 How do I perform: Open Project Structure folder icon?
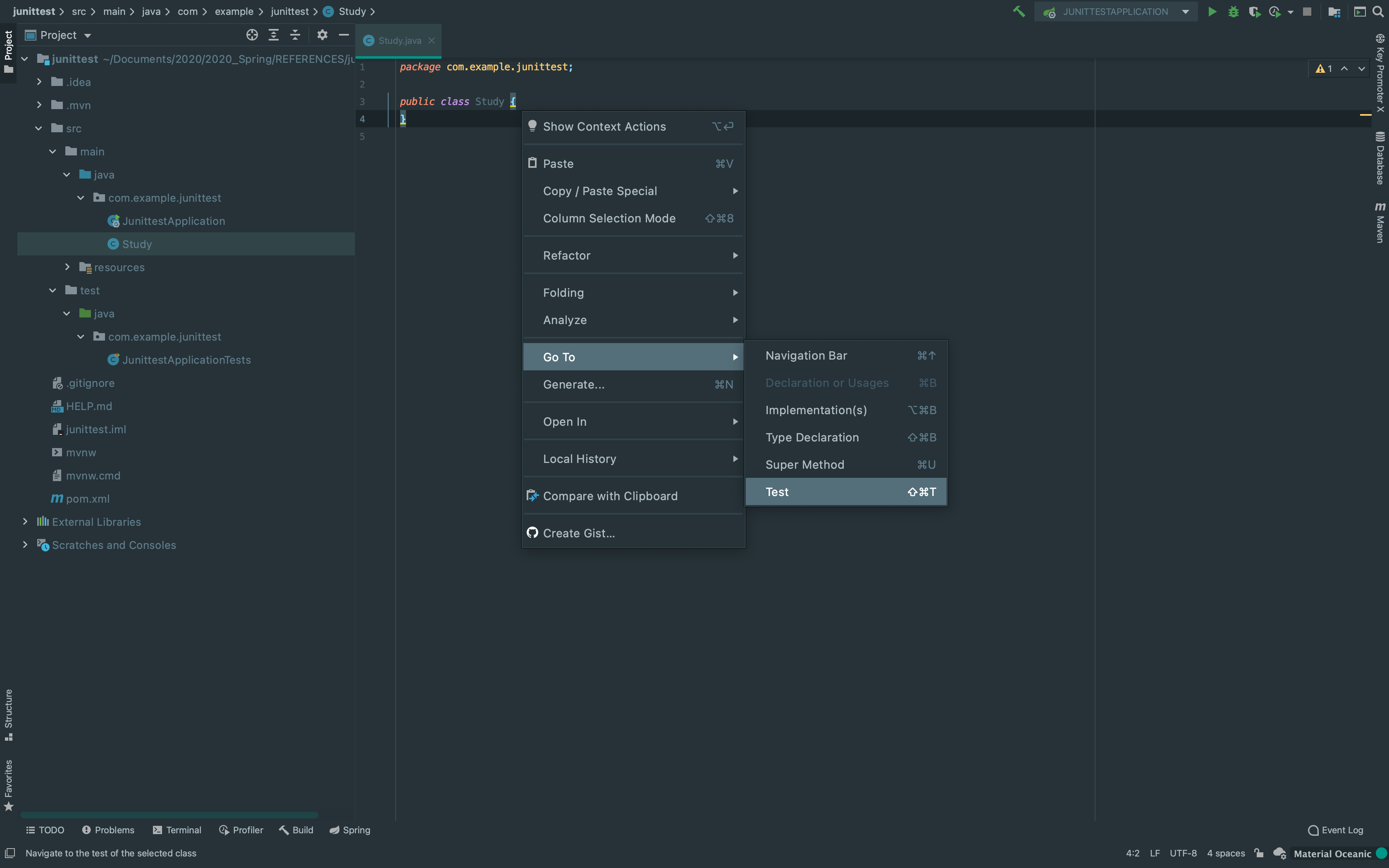[1334, 12]
